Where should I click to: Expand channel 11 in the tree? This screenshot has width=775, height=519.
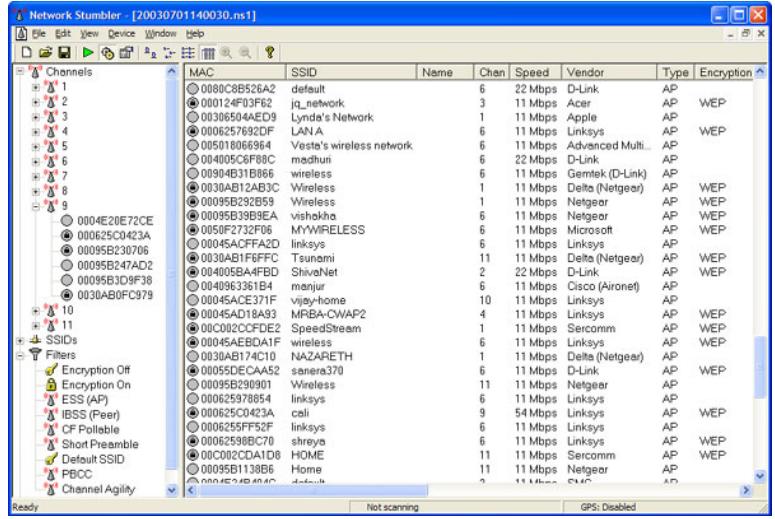coord(36,326)
